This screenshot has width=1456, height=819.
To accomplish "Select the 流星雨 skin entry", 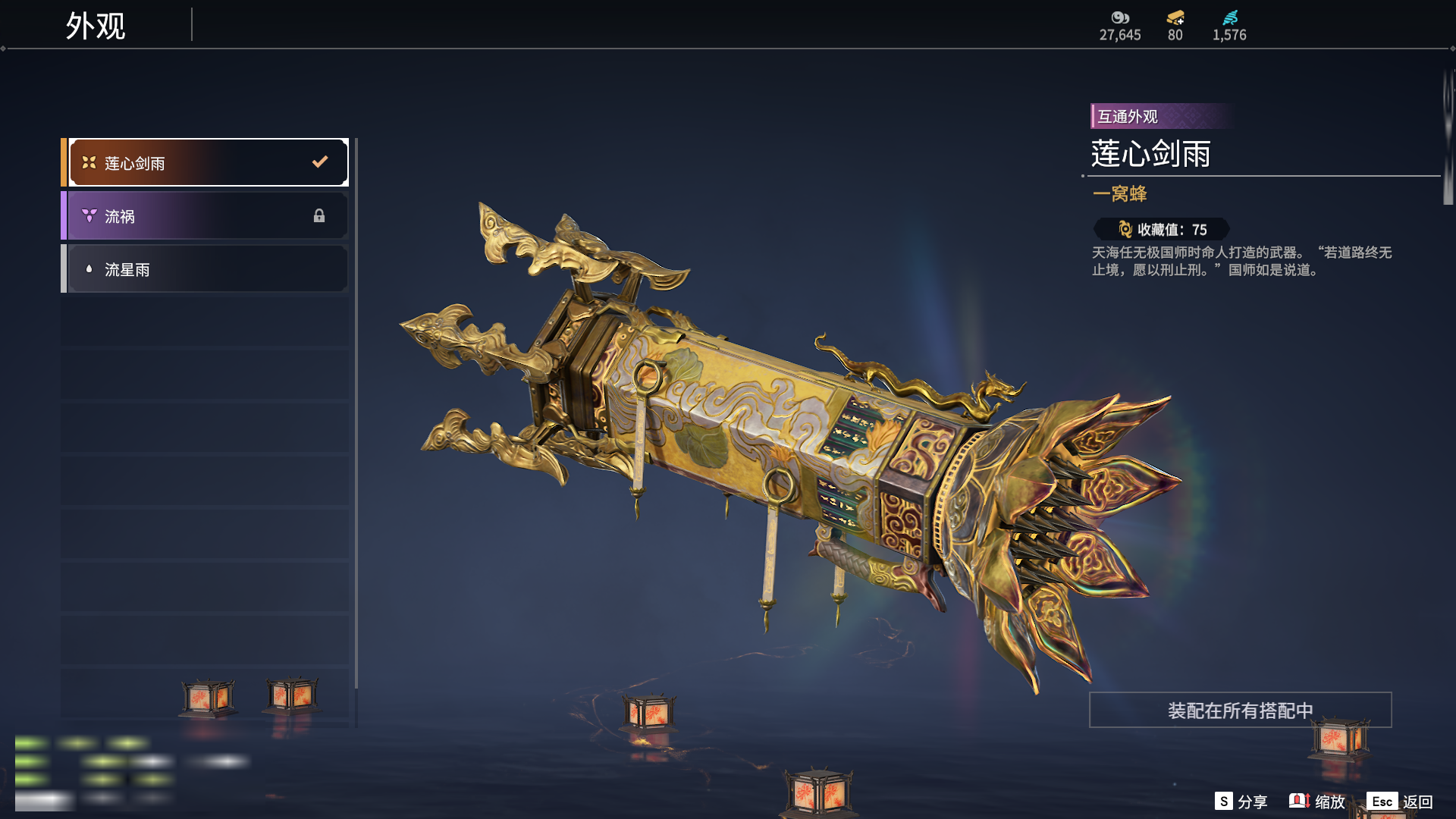I will (205, 268).
